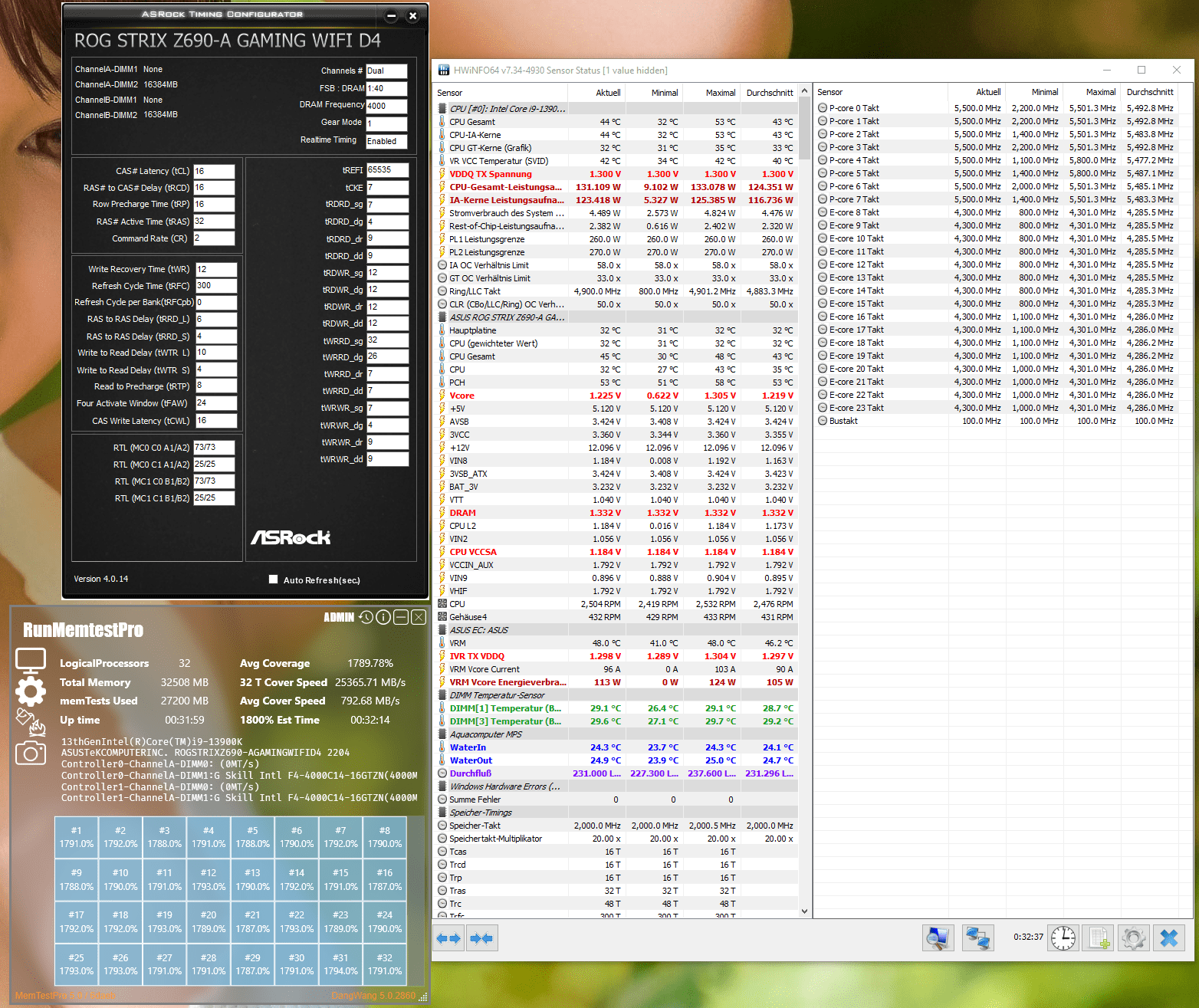Select Durchfluß sensor row
The height and width of the screenshot is (1008, 1199).
[616, 773]
